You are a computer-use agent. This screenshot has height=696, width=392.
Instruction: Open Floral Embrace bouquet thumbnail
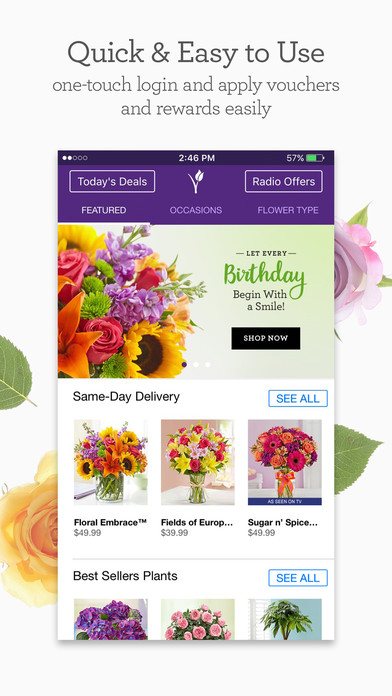click(111, 462)
